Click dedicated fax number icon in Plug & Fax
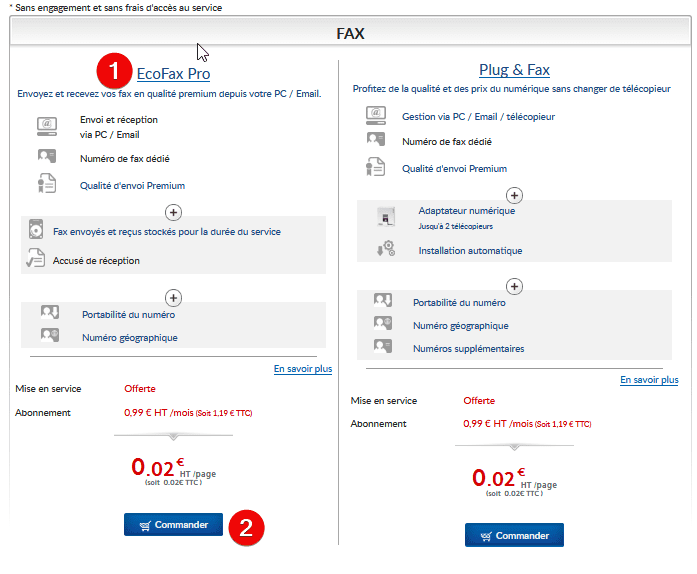 tap(376, 139)
